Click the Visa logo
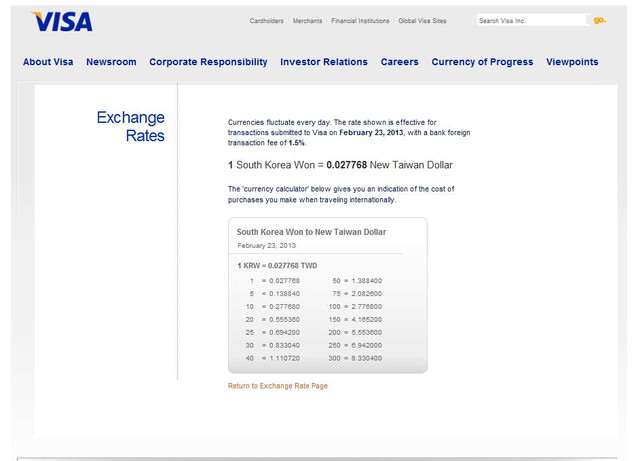The width and height of the screenshot is (640, 461). pos(62,22)
